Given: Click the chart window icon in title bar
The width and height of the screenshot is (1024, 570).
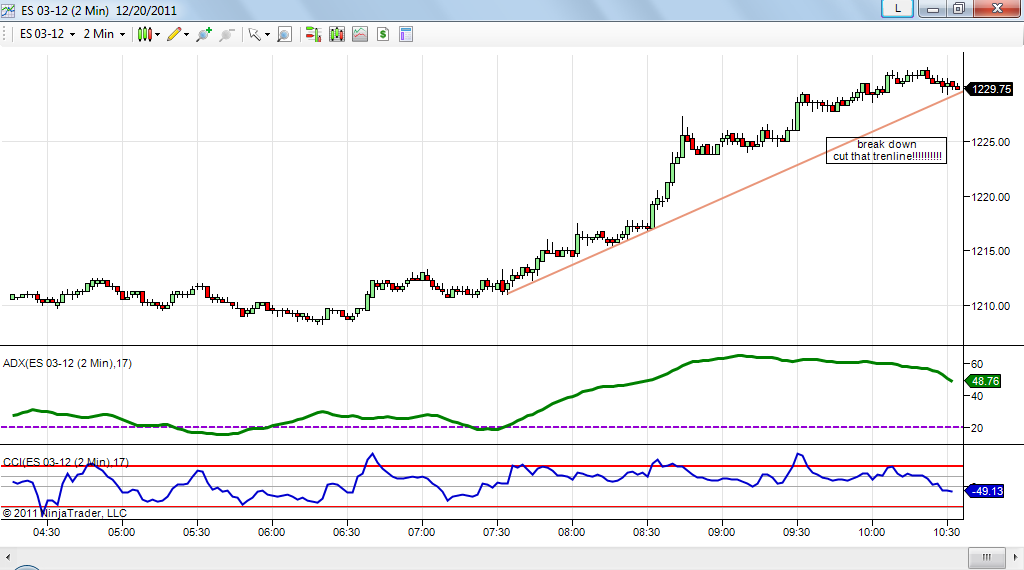Looking at the screenshot, I should point(8,10).
